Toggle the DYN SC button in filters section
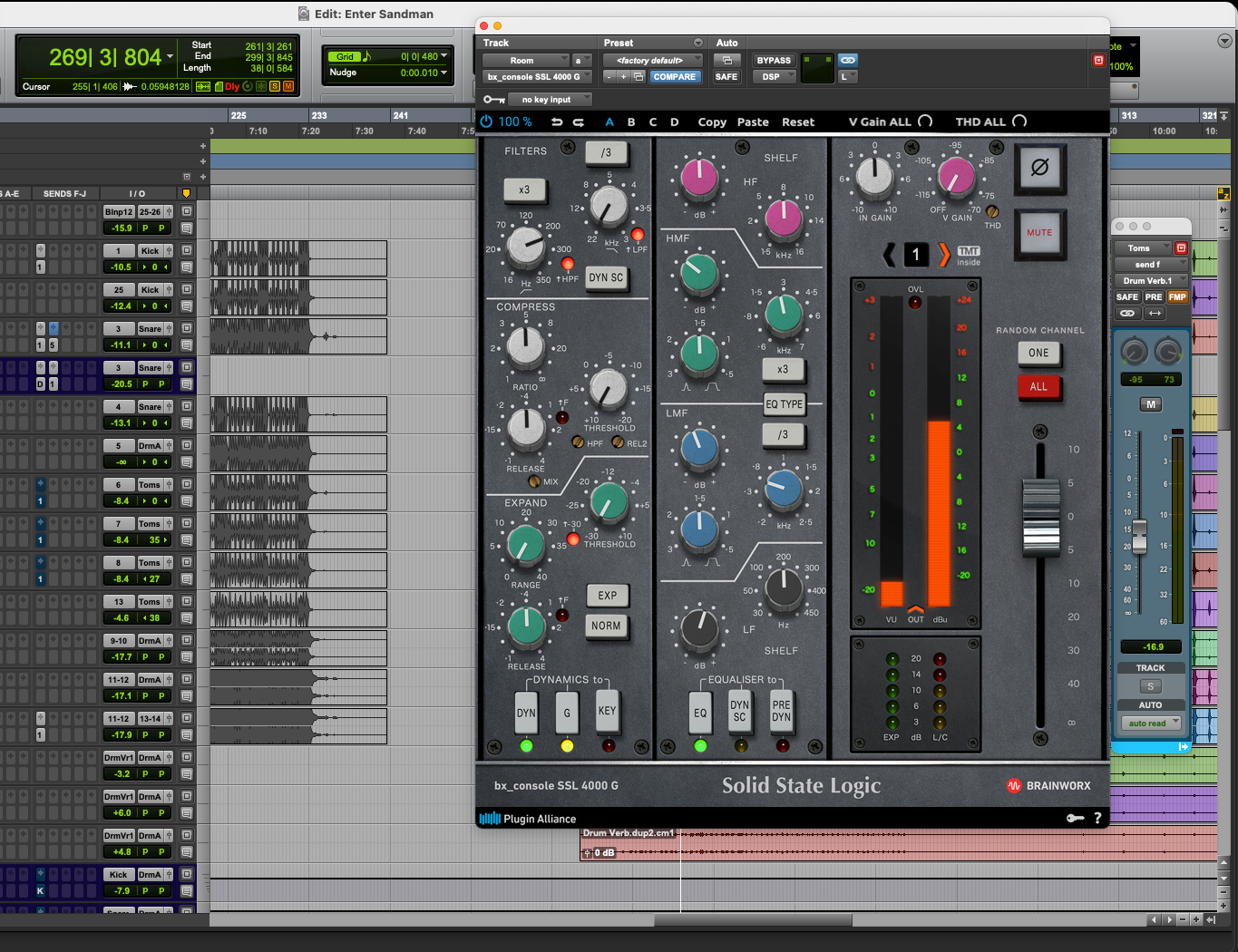 pyautogui.click(x=606, y=277)
